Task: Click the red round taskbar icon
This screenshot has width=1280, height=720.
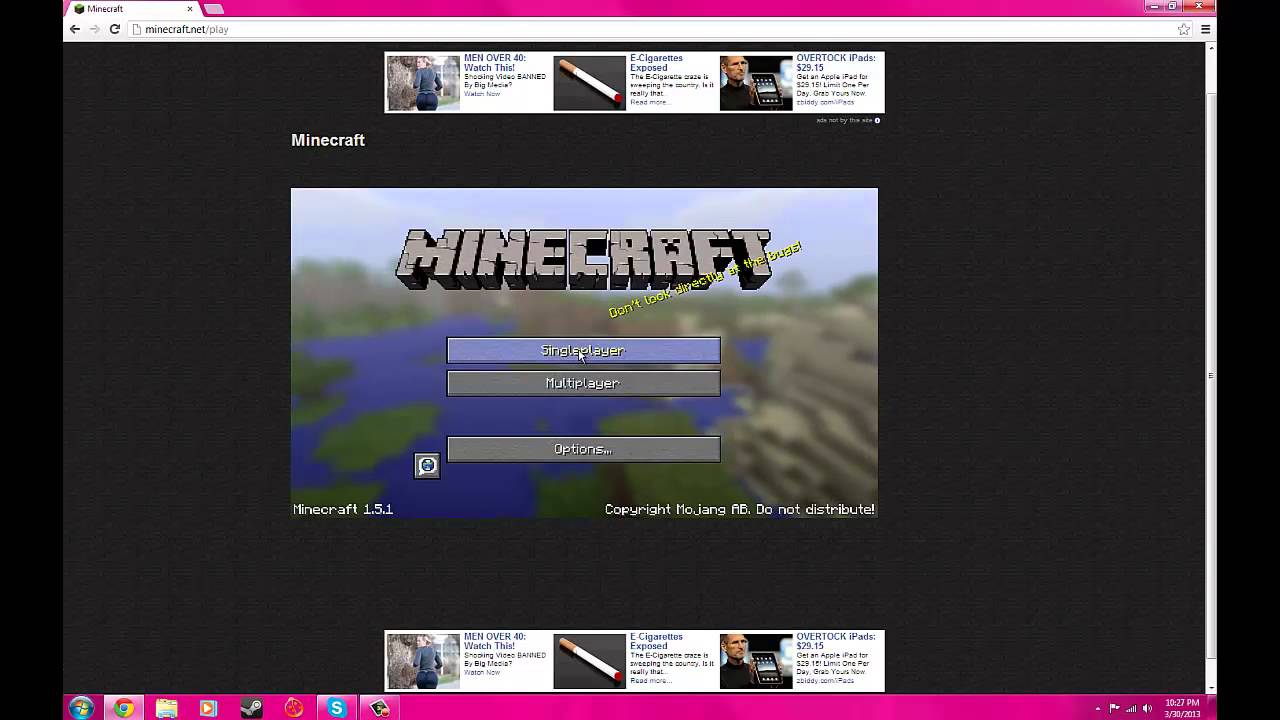Action: coord(294,708)
